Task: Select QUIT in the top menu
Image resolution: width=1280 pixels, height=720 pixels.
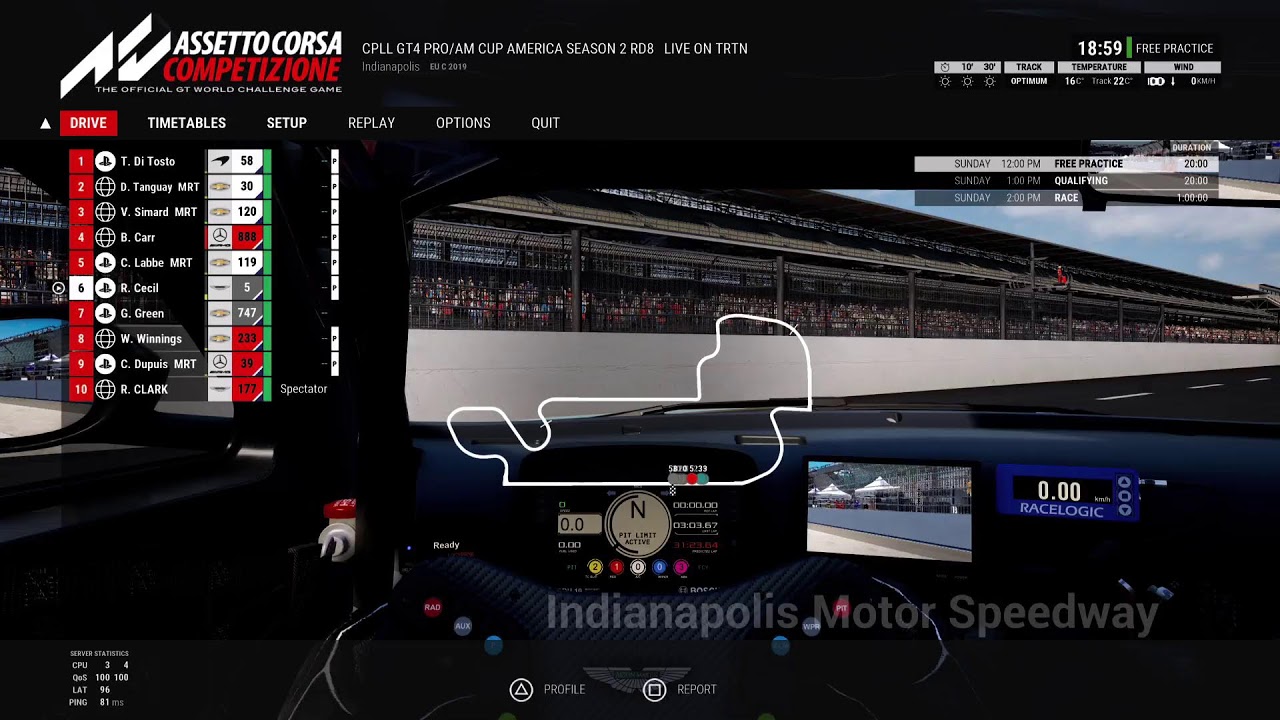Action: [545, 123]
